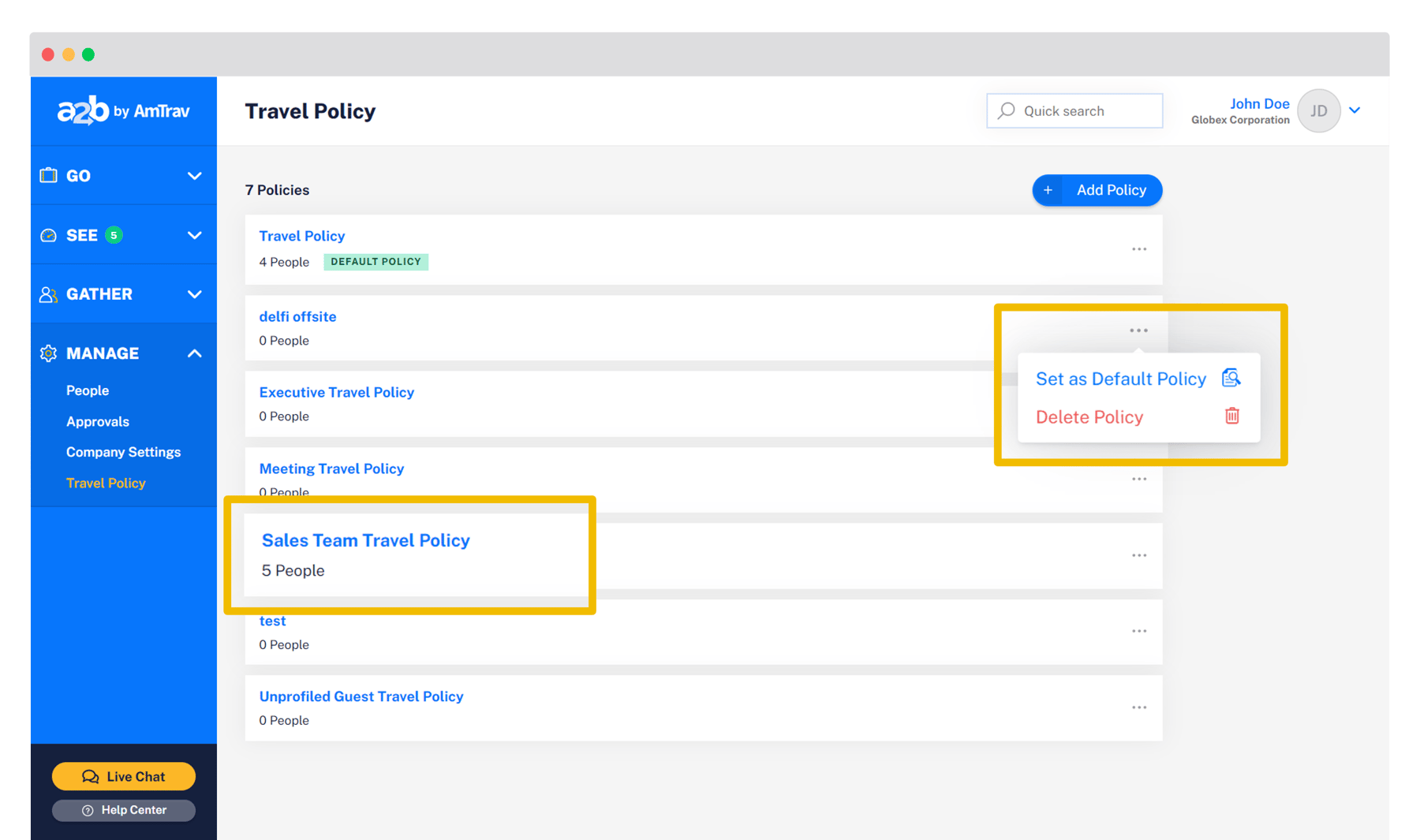This screenshot has height=840, width=1420.
Task: Click the GO briefcase icon
Action: click(x=49, y=175)
